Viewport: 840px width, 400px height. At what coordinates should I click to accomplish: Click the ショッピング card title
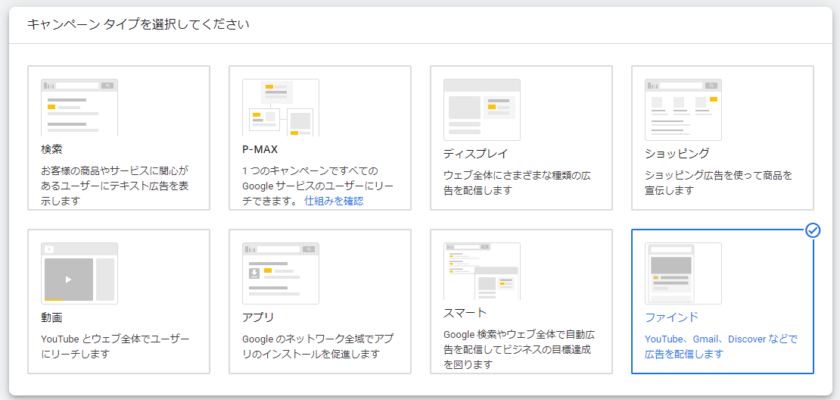[x=677, y=154]
